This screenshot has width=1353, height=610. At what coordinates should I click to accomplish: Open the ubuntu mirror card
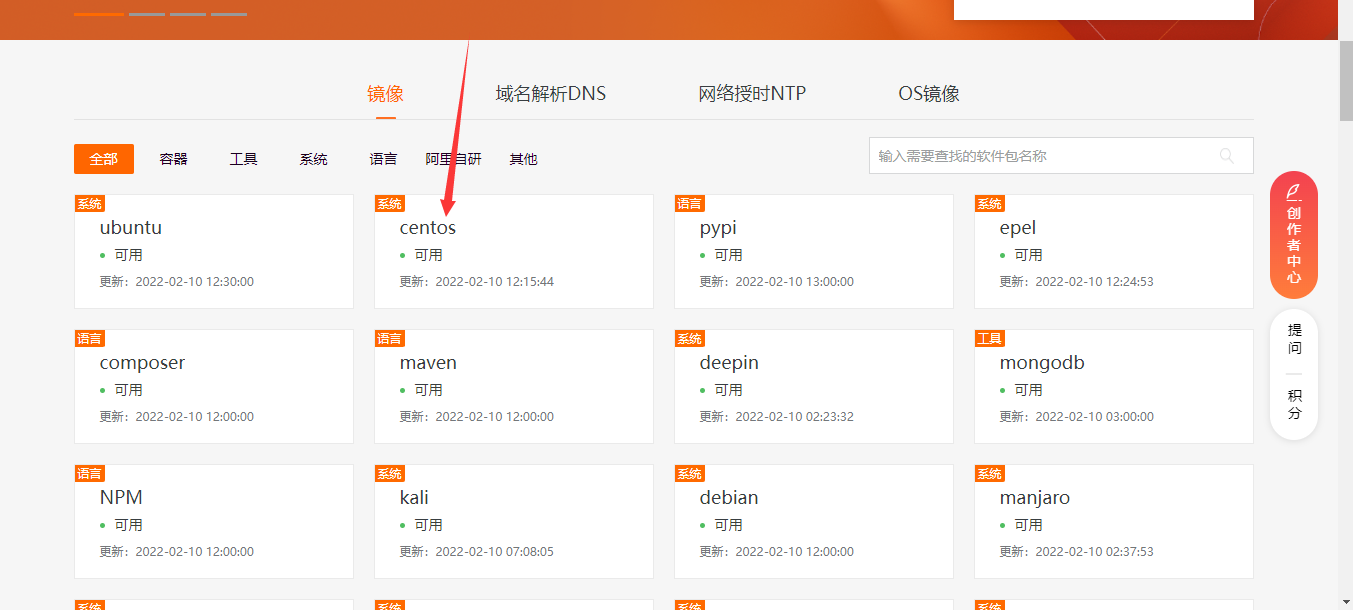[x=214, y=251]
